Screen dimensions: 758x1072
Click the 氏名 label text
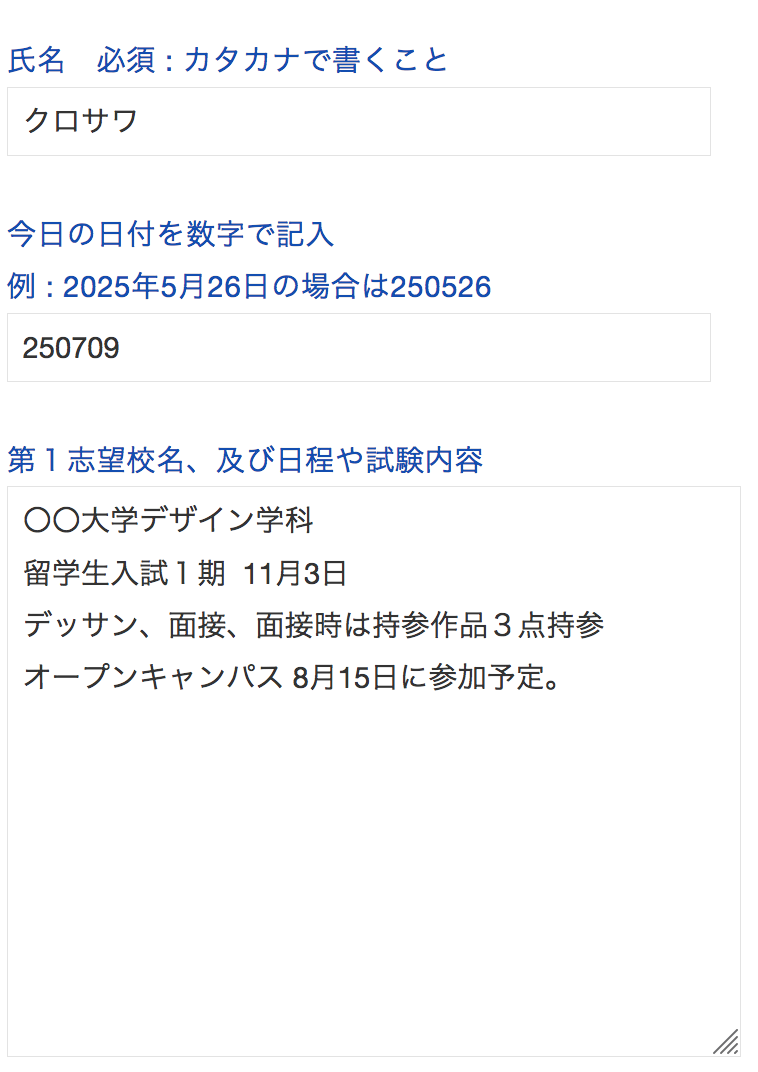36,60
